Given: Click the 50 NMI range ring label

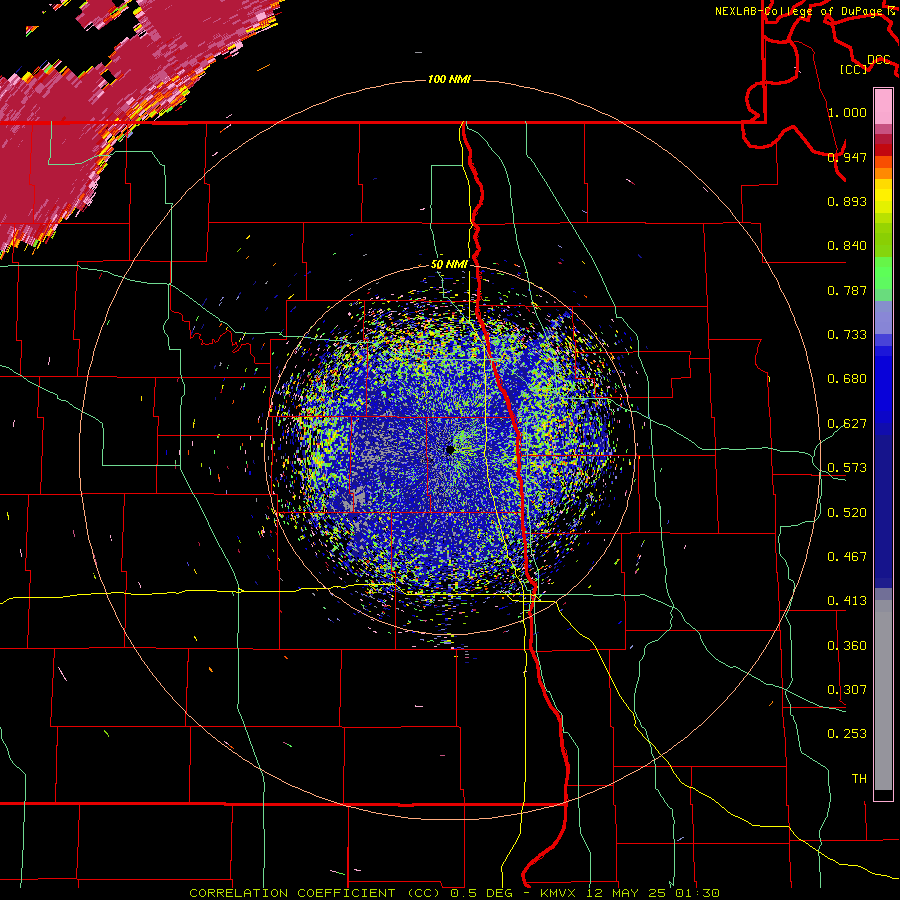Looking at the screenshot, I should [x=449, y=265].
